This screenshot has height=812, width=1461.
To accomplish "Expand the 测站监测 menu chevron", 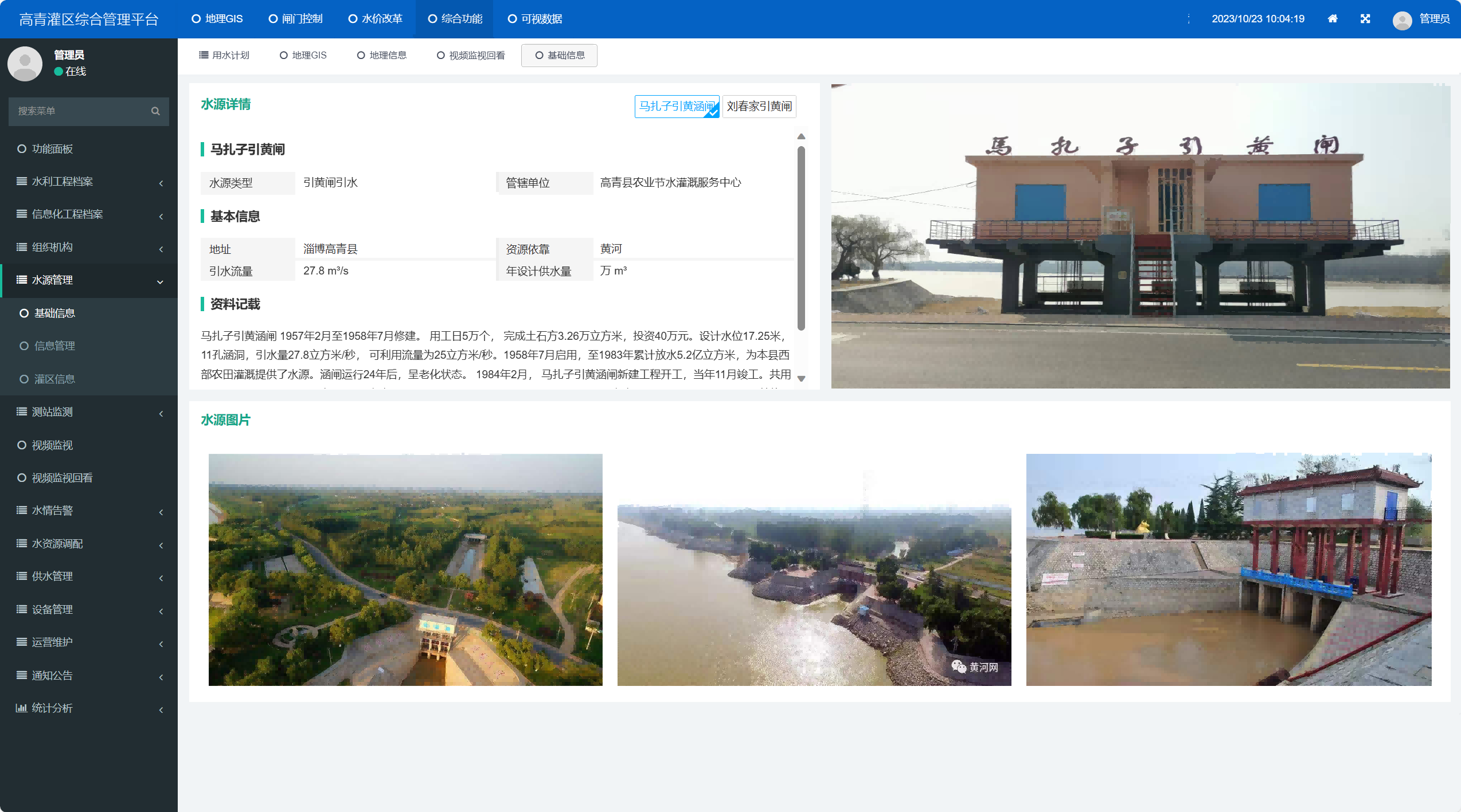I will pos(161,413).
